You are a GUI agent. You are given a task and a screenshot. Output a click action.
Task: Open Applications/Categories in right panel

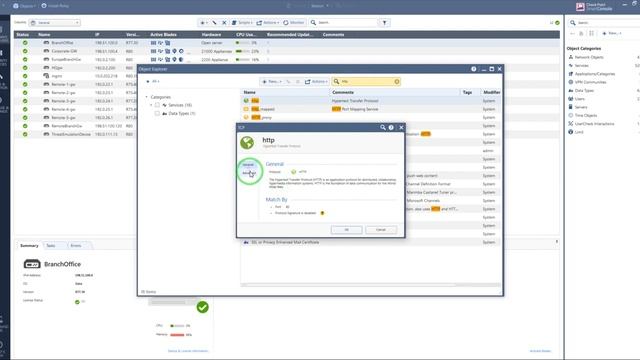click(595, 74)
